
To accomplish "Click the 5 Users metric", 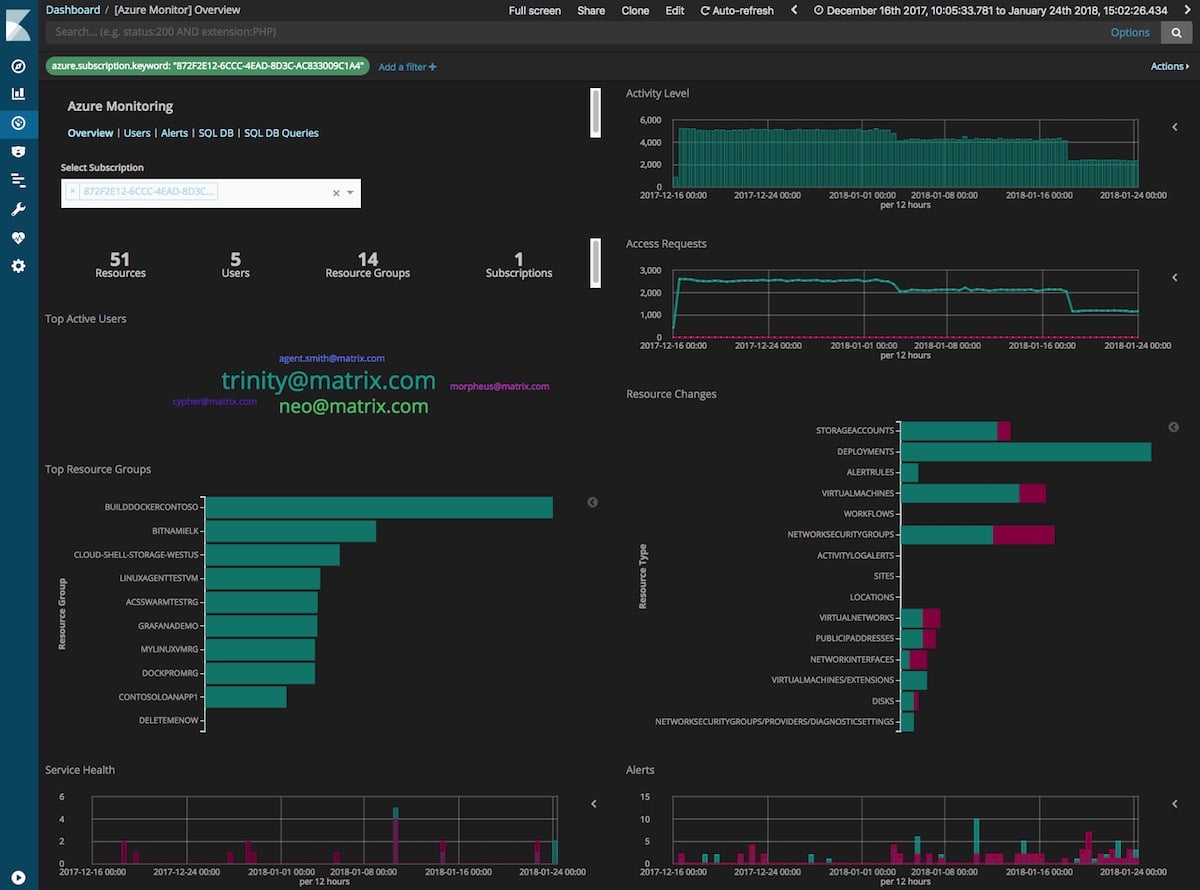I will (235, 265).
